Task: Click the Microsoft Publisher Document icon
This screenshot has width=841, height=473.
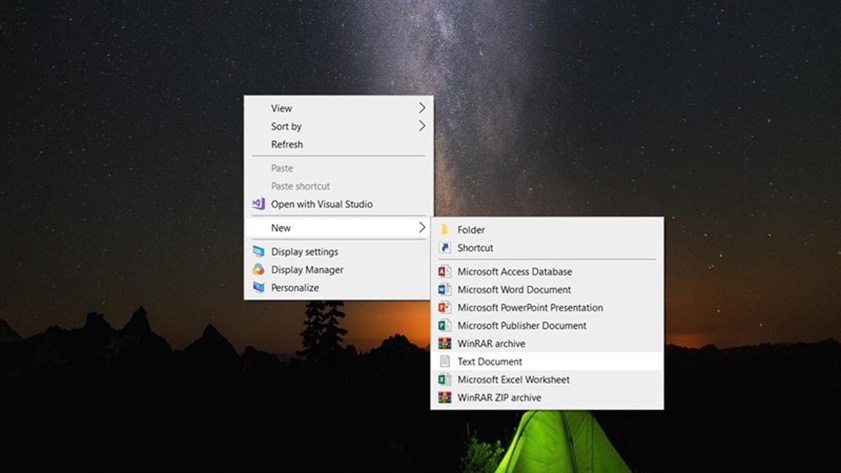Action: (x=445, y=326)
